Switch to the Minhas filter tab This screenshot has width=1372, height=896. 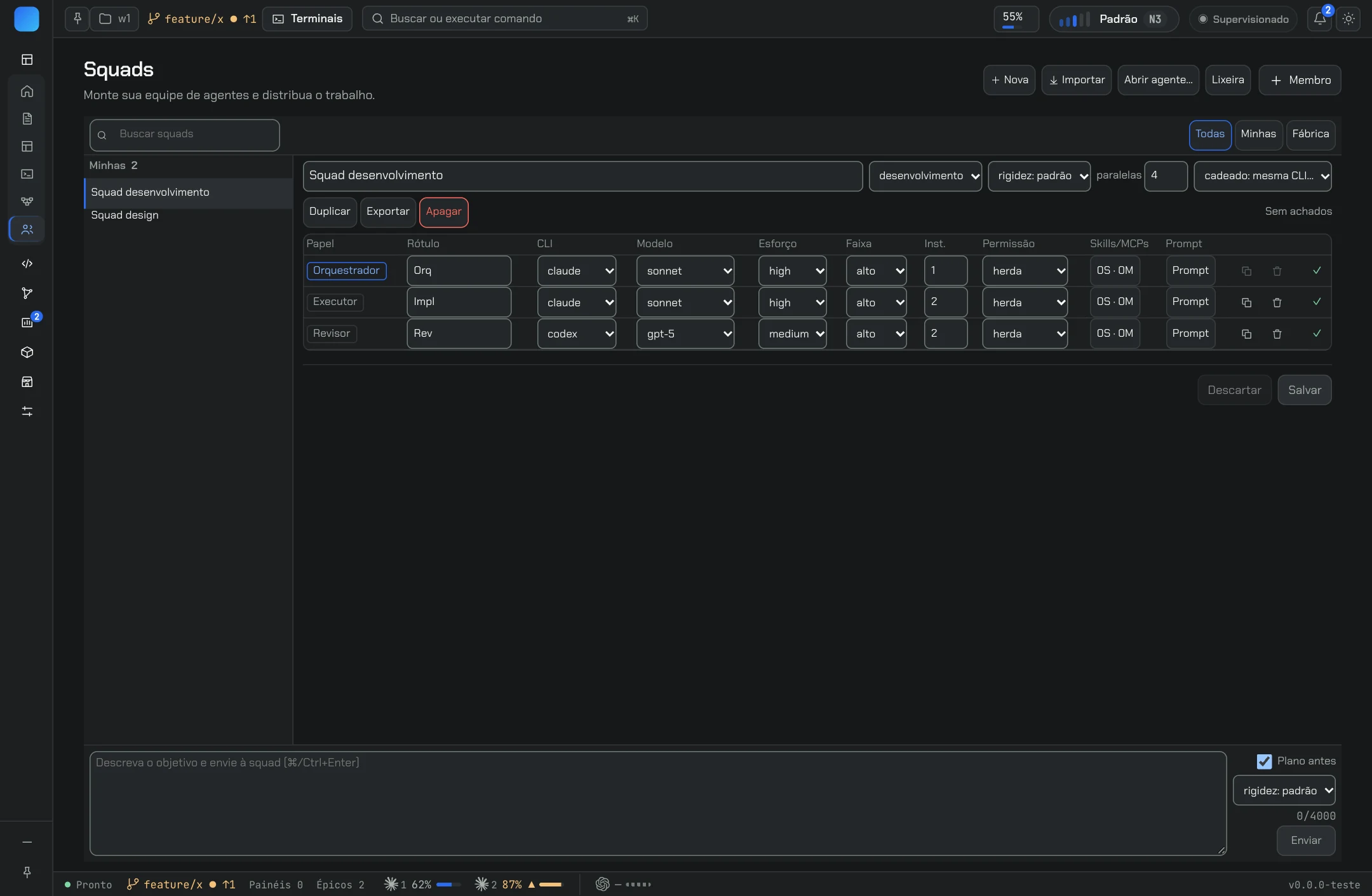1258,134
